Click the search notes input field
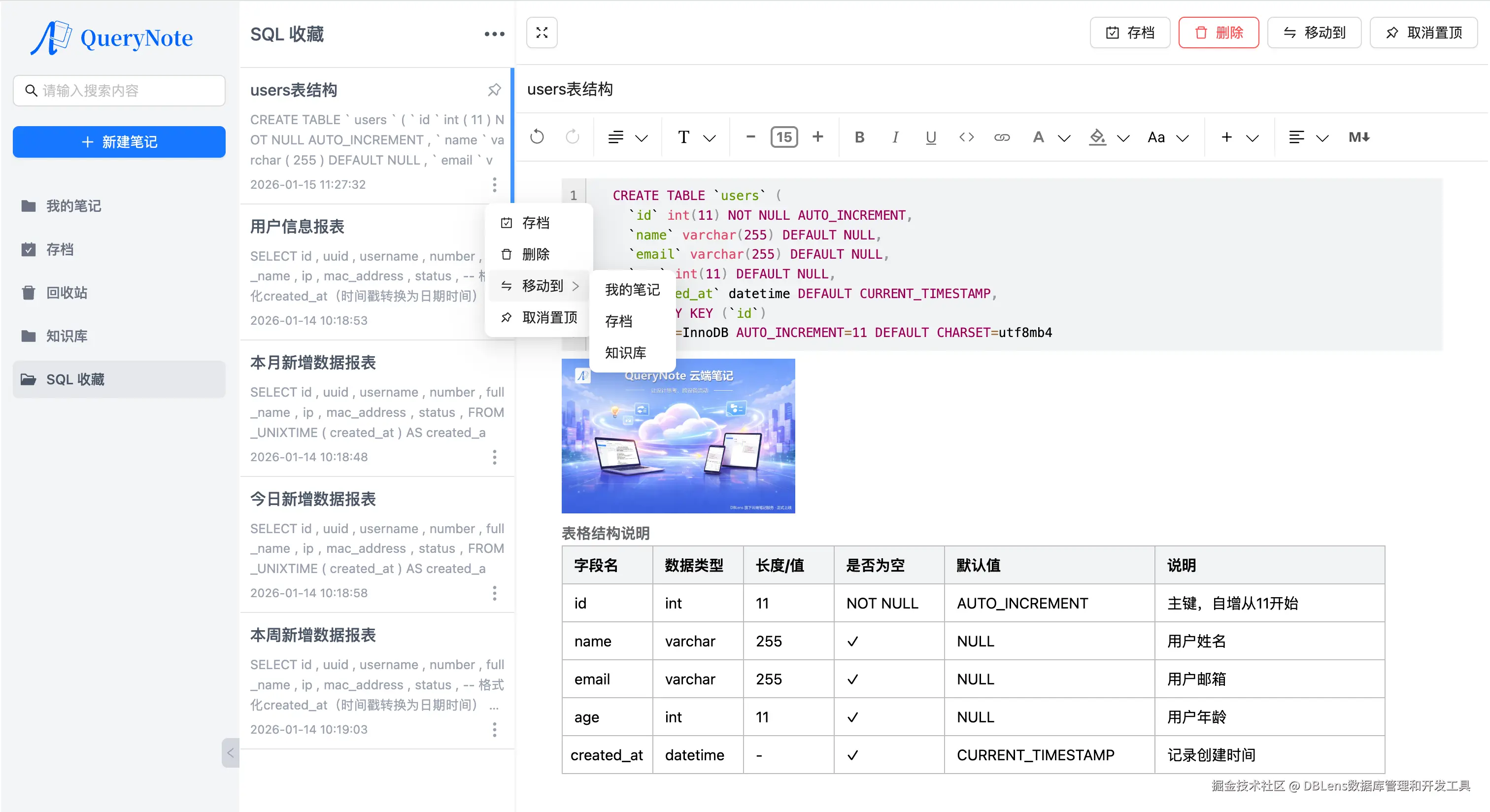This screenshot has height=812, width=1490. [x=119, y=90]
